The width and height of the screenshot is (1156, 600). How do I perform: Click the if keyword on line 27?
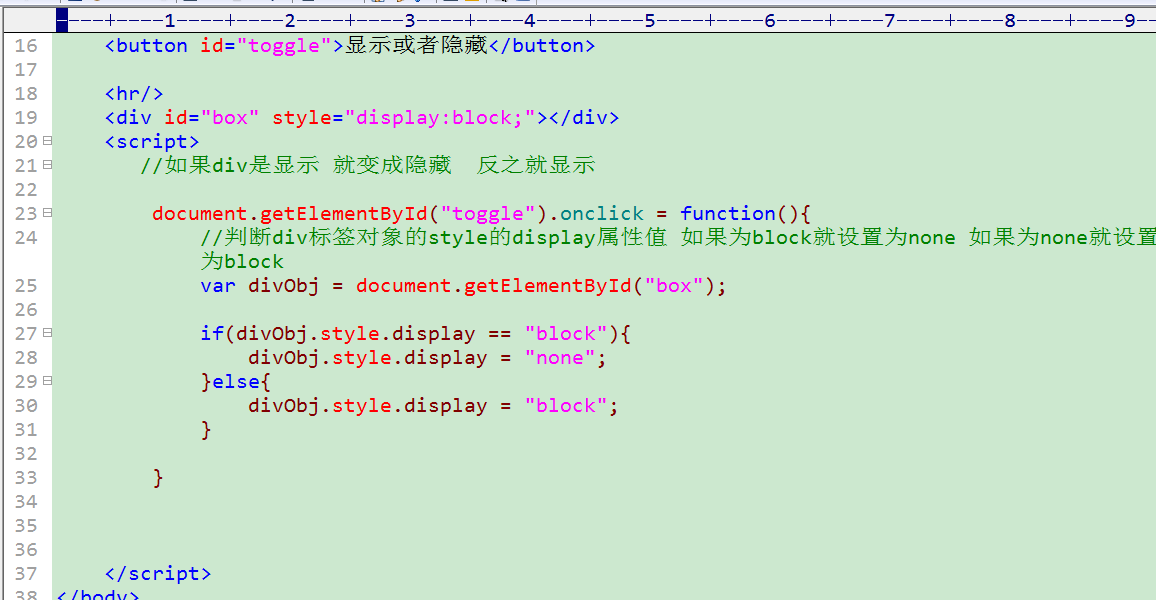click(212, 334)
